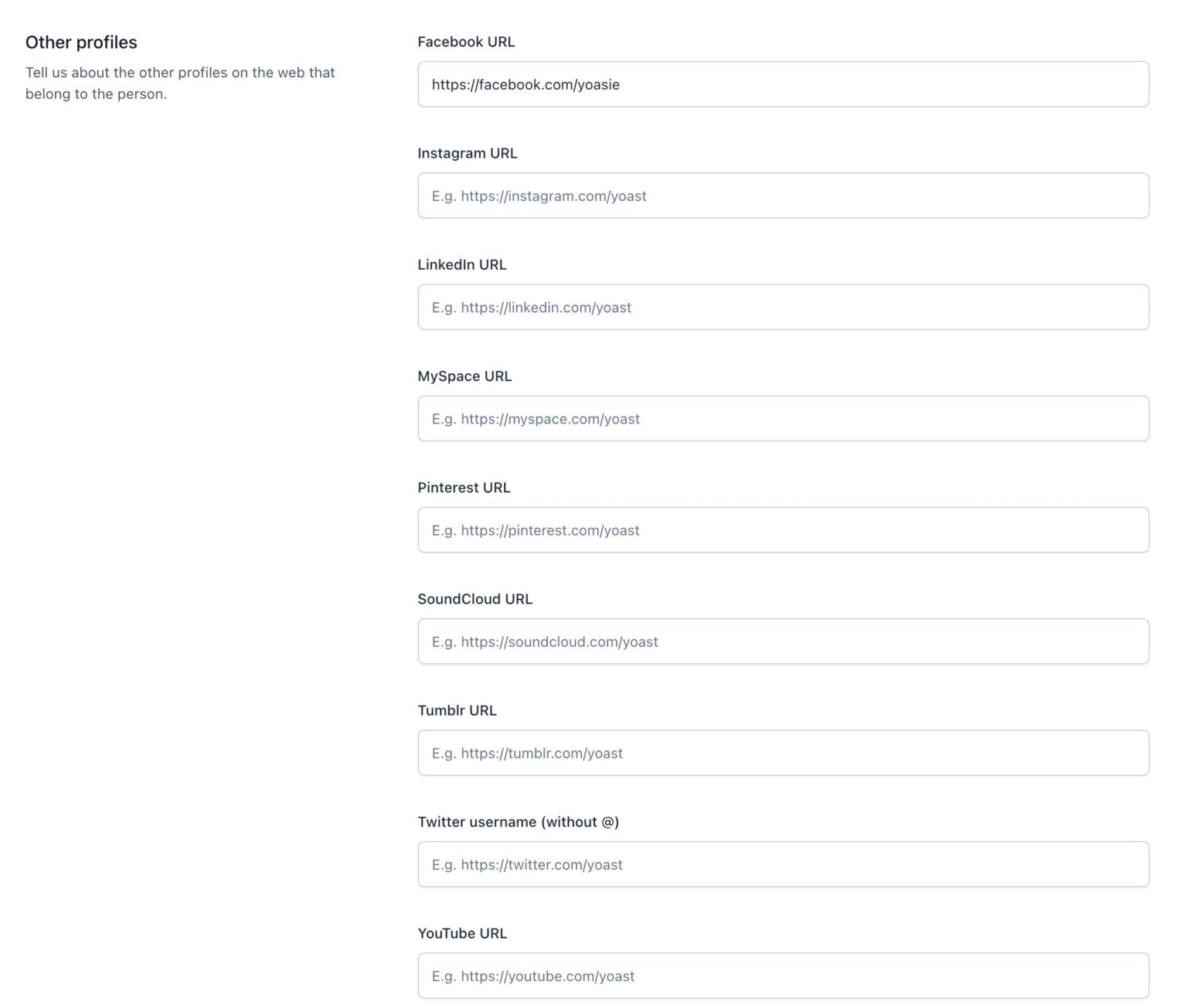The image size is (1187, 1008).
Task: Click the Pinterest URL label
Action: click(x=464, y=487)
